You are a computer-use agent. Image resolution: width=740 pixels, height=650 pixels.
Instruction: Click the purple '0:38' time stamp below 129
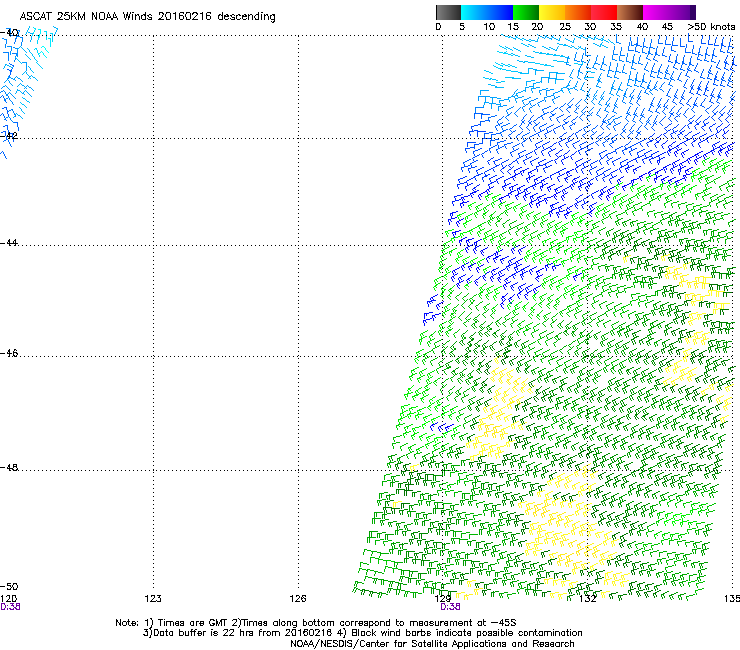coord(450,607)
